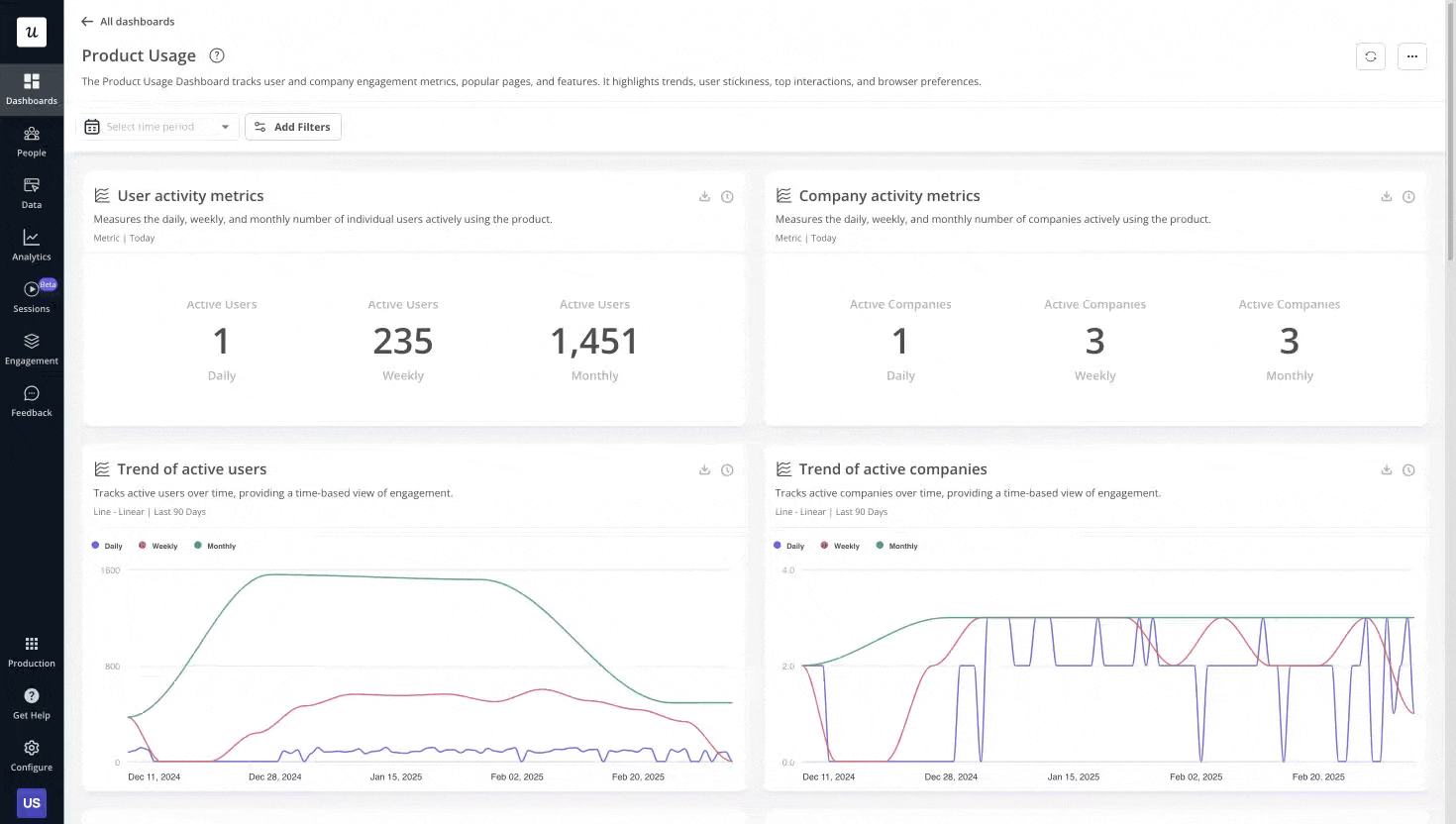Open help for Product Usage dashboard
Image resolution: width=1456 pixels, height=824 pixels.
[x=216, y=55]
